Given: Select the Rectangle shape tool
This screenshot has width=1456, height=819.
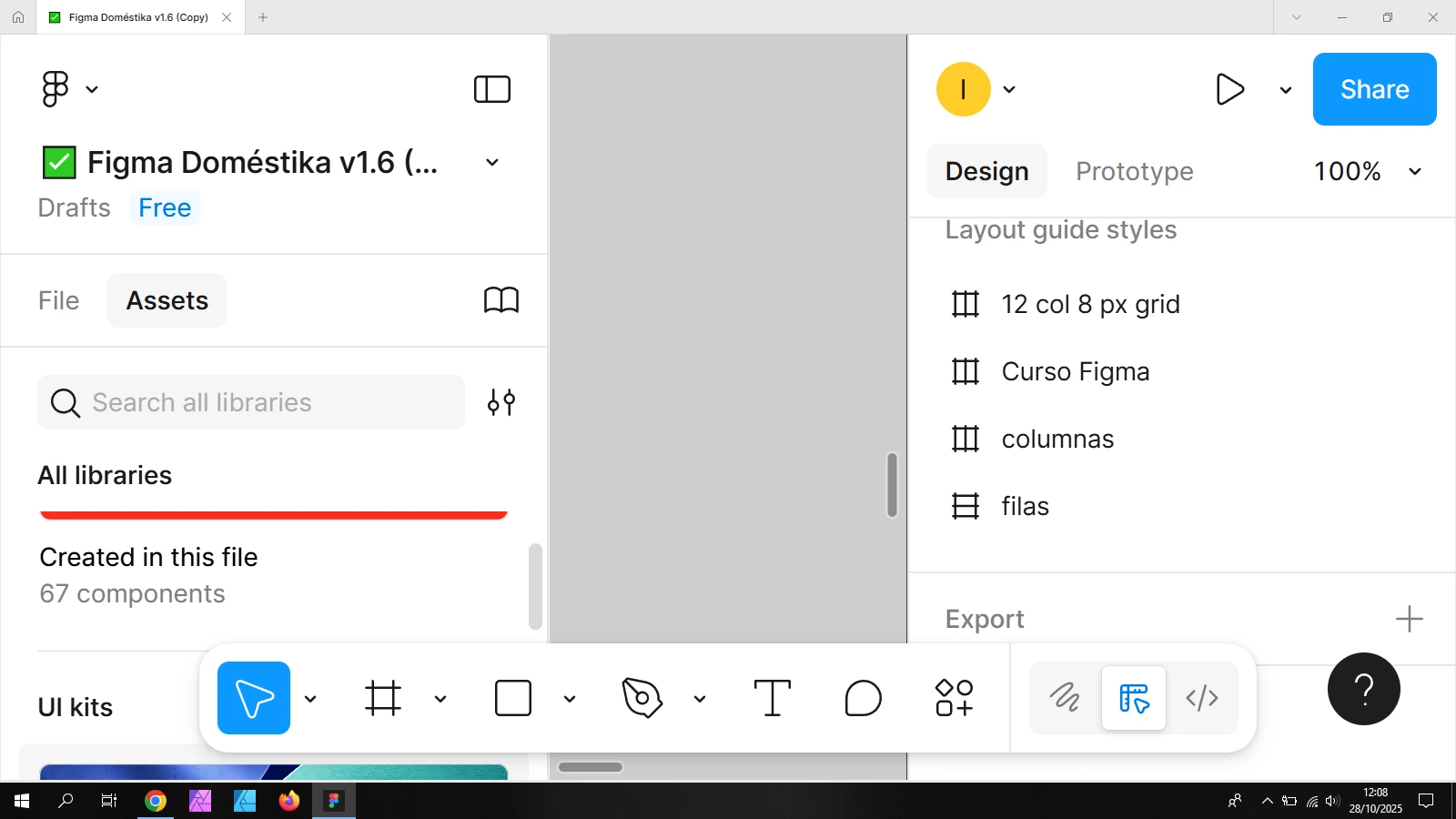Looking at the screenshot, I should pyautogui.click(x=513, y=698).
